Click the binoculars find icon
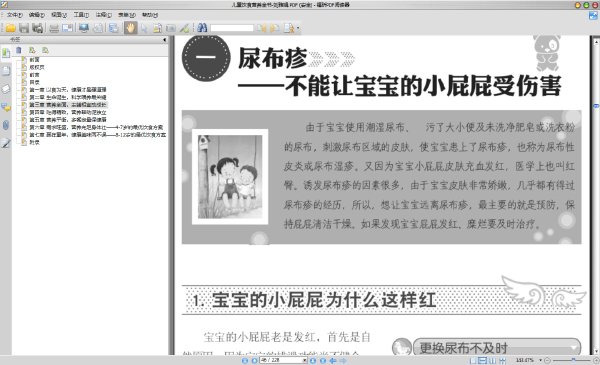The image size is (600, 365). tap(202, 28)
